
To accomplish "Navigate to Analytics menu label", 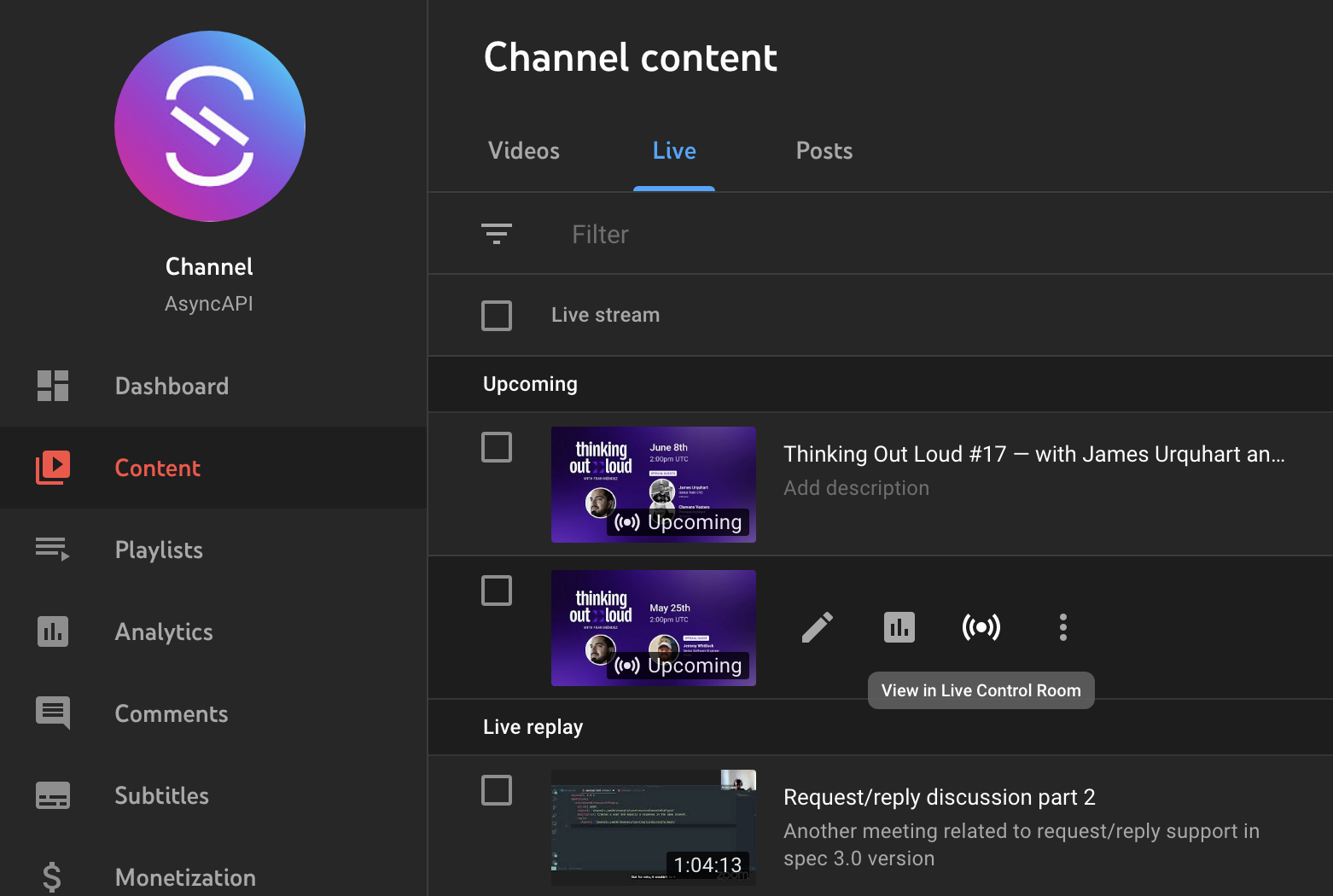I will [164, 632].
